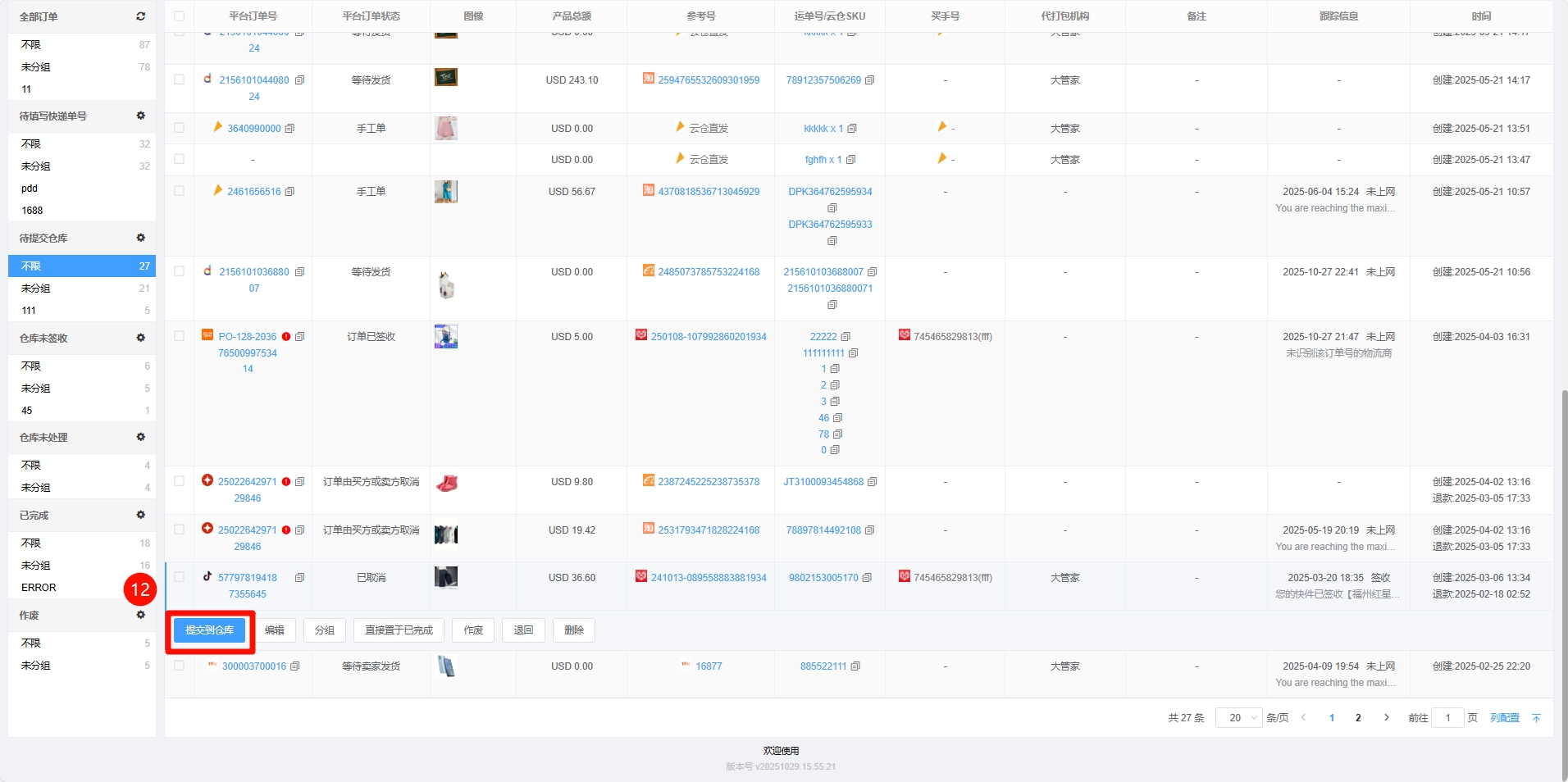Image resolution: width=1568 pixels, height=782 pixels.
Task: Open gear settings for 已完成 section
Action: pos(140,515)
